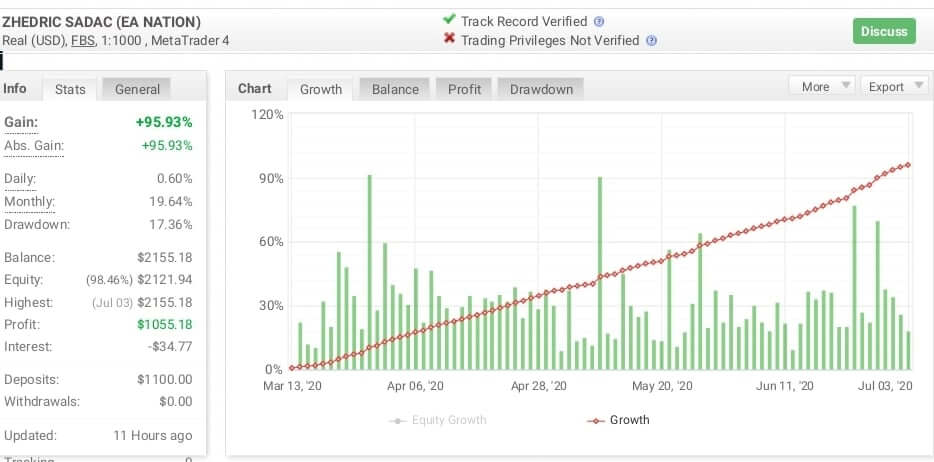Click the tallest green bar near April
This screenshot has width=934, height=462.
369,270
